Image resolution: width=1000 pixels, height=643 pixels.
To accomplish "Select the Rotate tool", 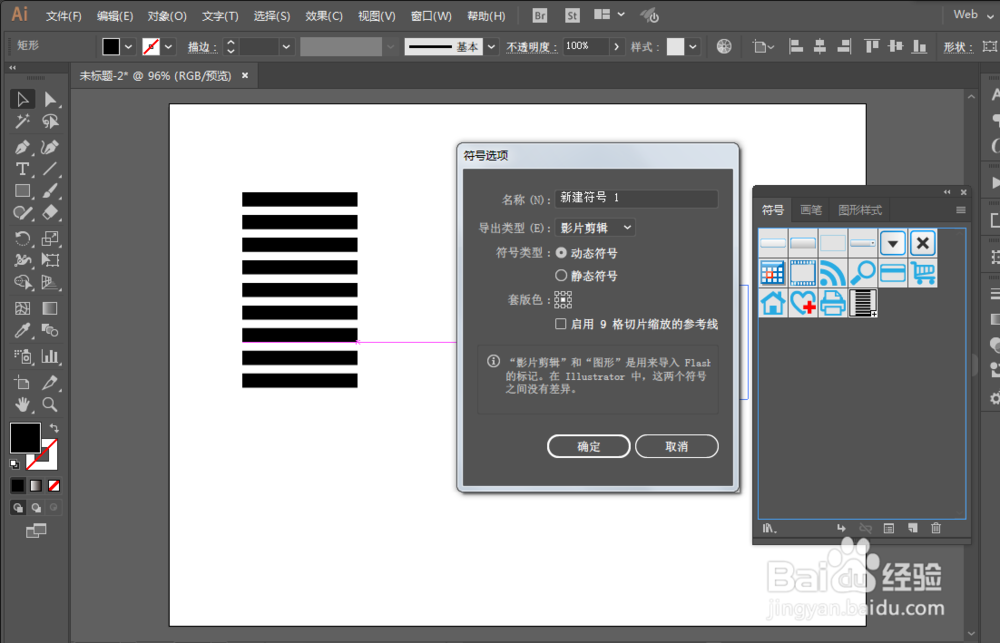I will [22, 239].
